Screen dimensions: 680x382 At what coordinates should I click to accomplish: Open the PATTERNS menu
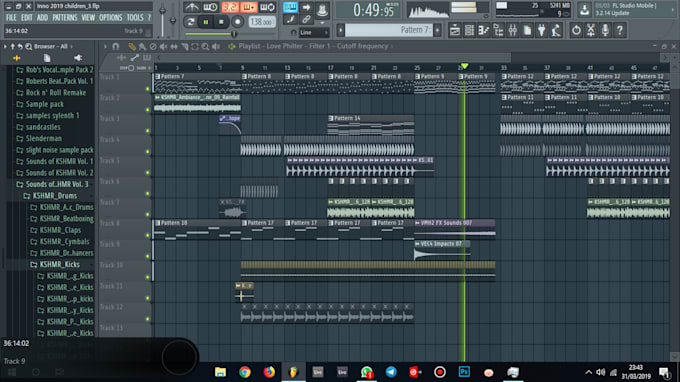coord(65,18)
